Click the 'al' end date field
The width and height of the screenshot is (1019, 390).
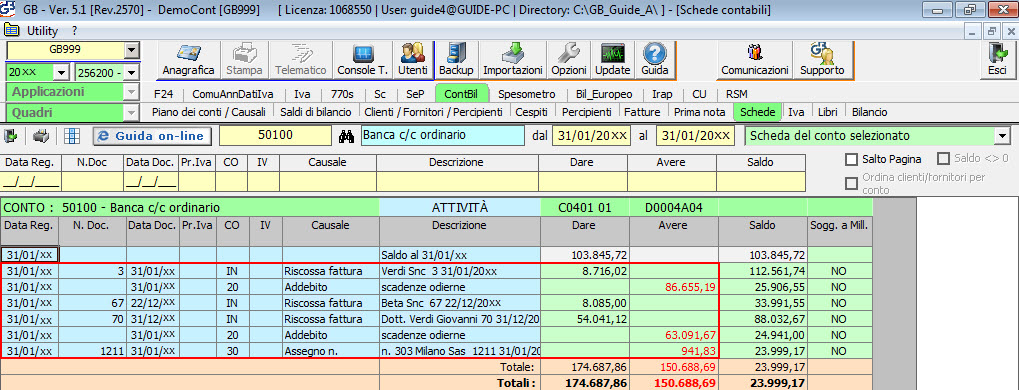click(695, 136)
